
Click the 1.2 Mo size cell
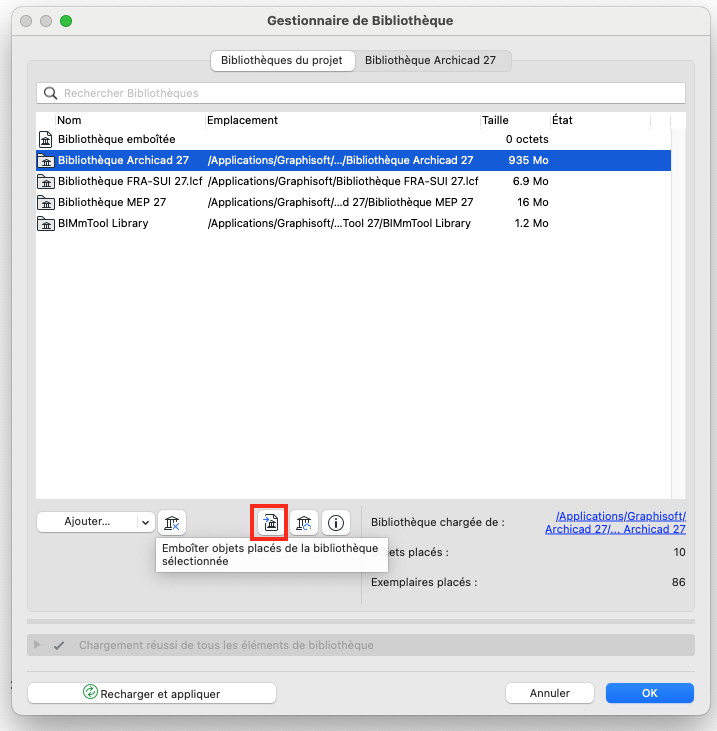click(531, 223)
